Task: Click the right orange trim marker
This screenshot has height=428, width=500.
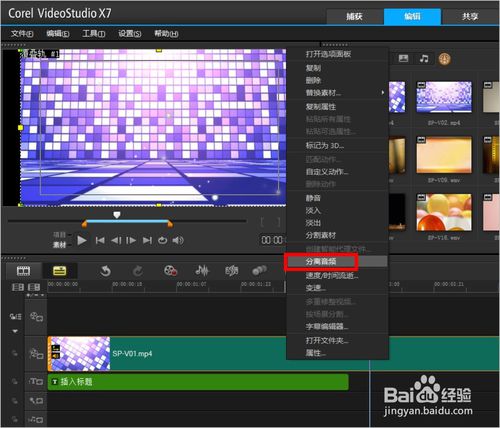Action: pos(170,224)
